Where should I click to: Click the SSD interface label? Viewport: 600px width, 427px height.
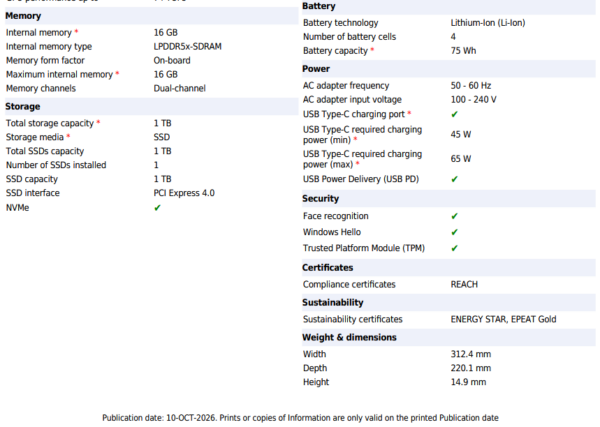tap(33, 193)
